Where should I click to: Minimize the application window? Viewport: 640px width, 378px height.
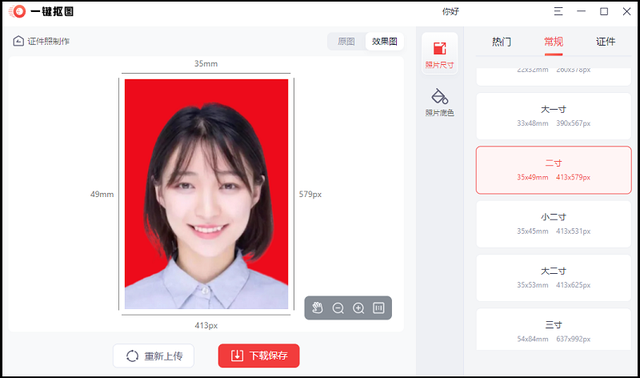[x=581, y=11]
